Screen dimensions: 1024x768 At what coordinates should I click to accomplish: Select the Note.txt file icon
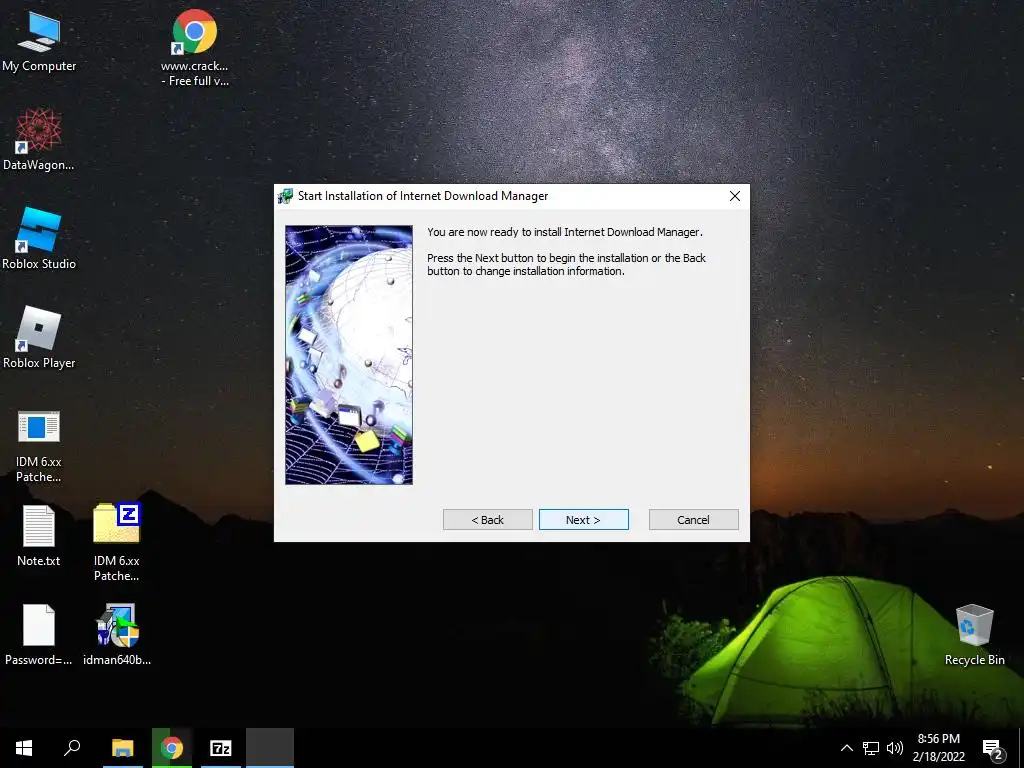click(x=39, y=536)
